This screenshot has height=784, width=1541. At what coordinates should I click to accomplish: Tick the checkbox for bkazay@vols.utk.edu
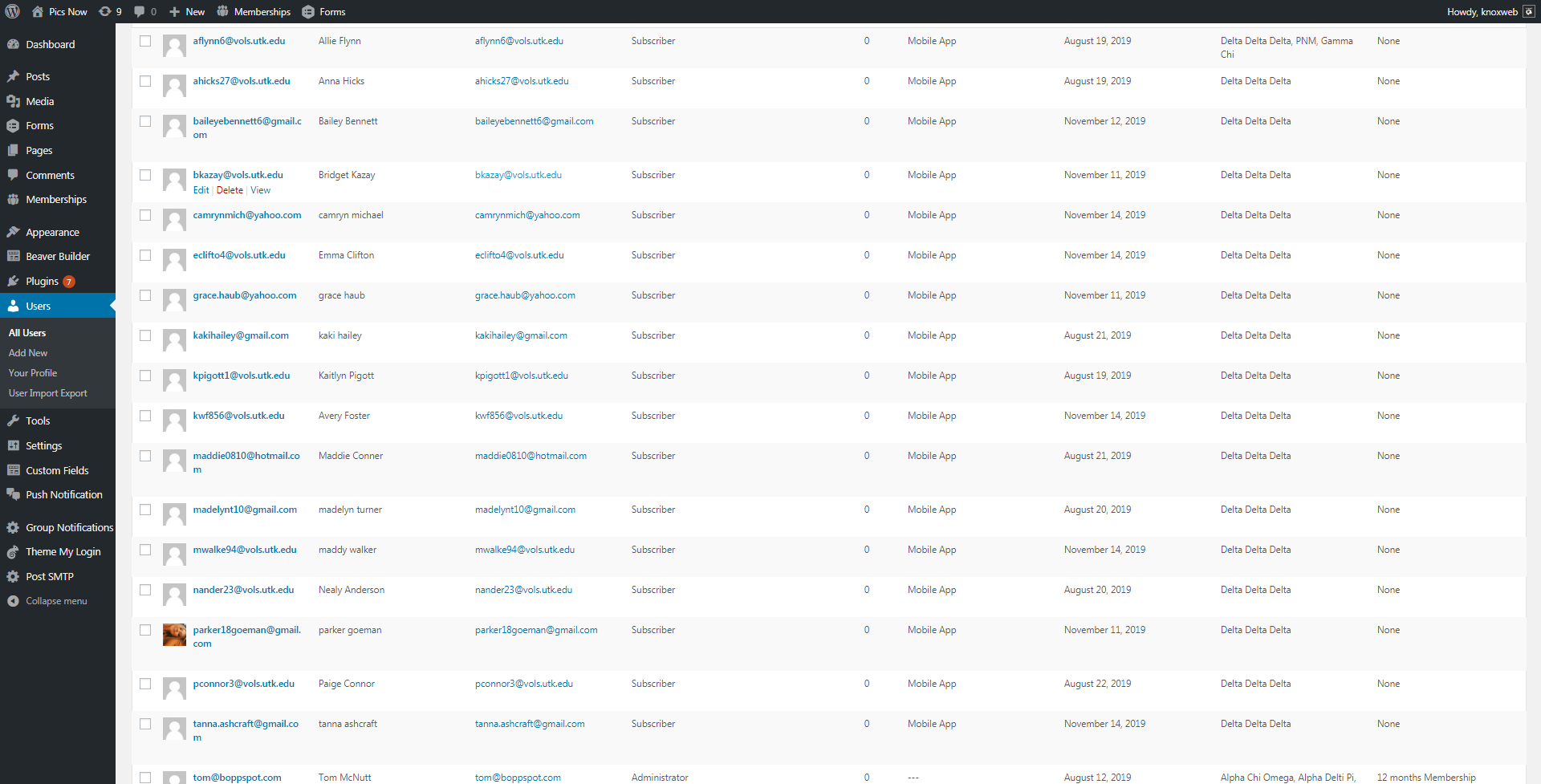pyautogui.click(x=145, y=175)
